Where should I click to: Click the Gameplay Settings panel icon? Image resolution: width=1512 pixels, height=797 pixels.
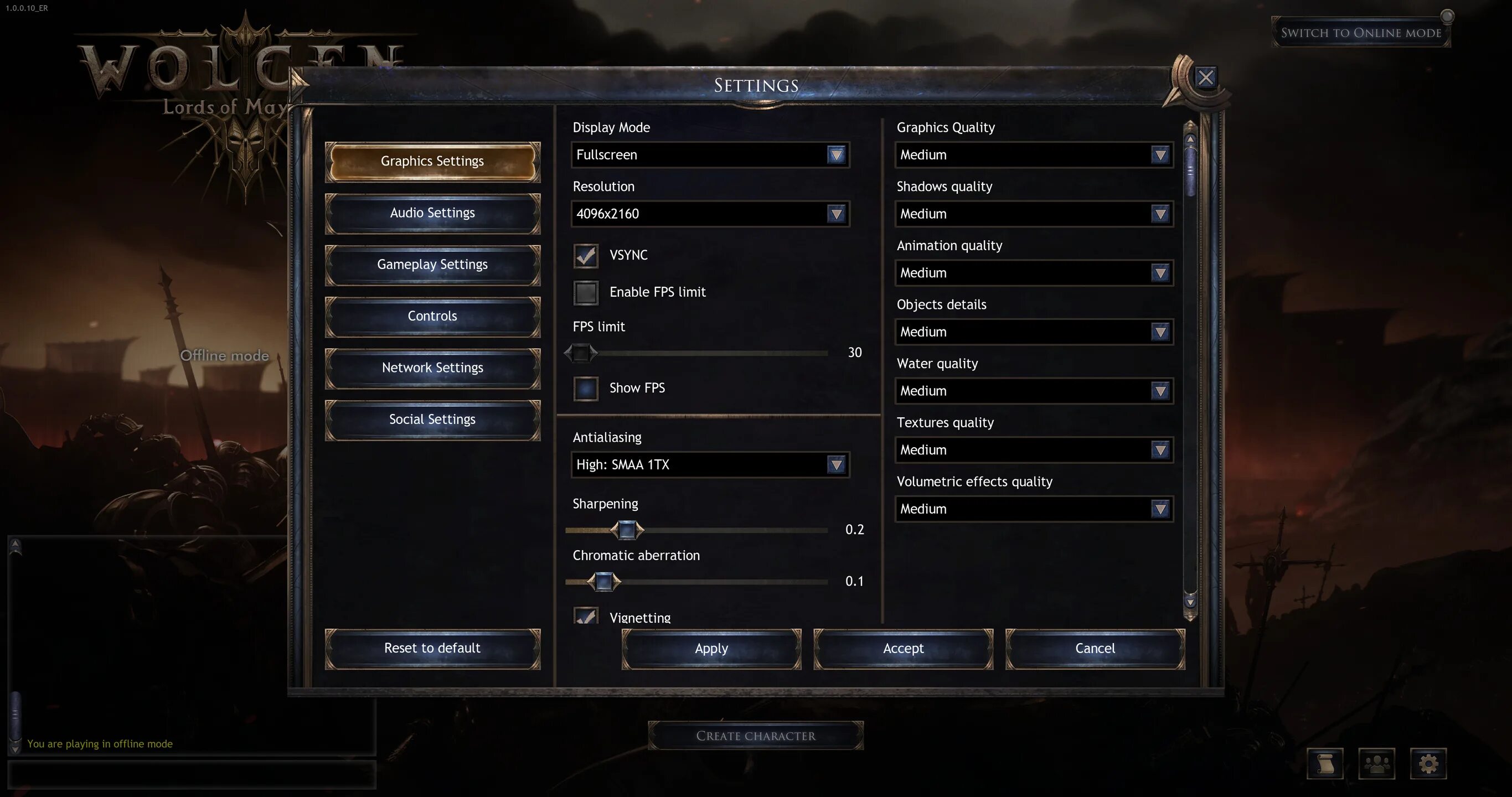pos(432,263)
